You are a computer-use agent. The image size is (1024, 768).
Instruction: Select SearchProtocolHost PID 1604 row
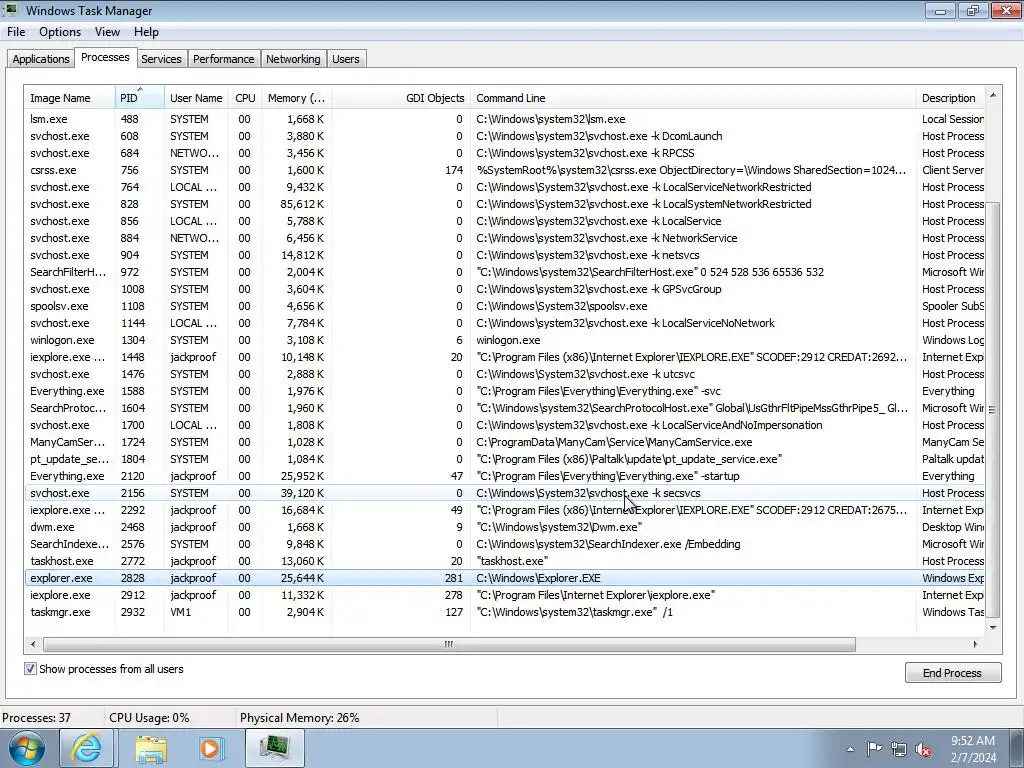[504, 408]
